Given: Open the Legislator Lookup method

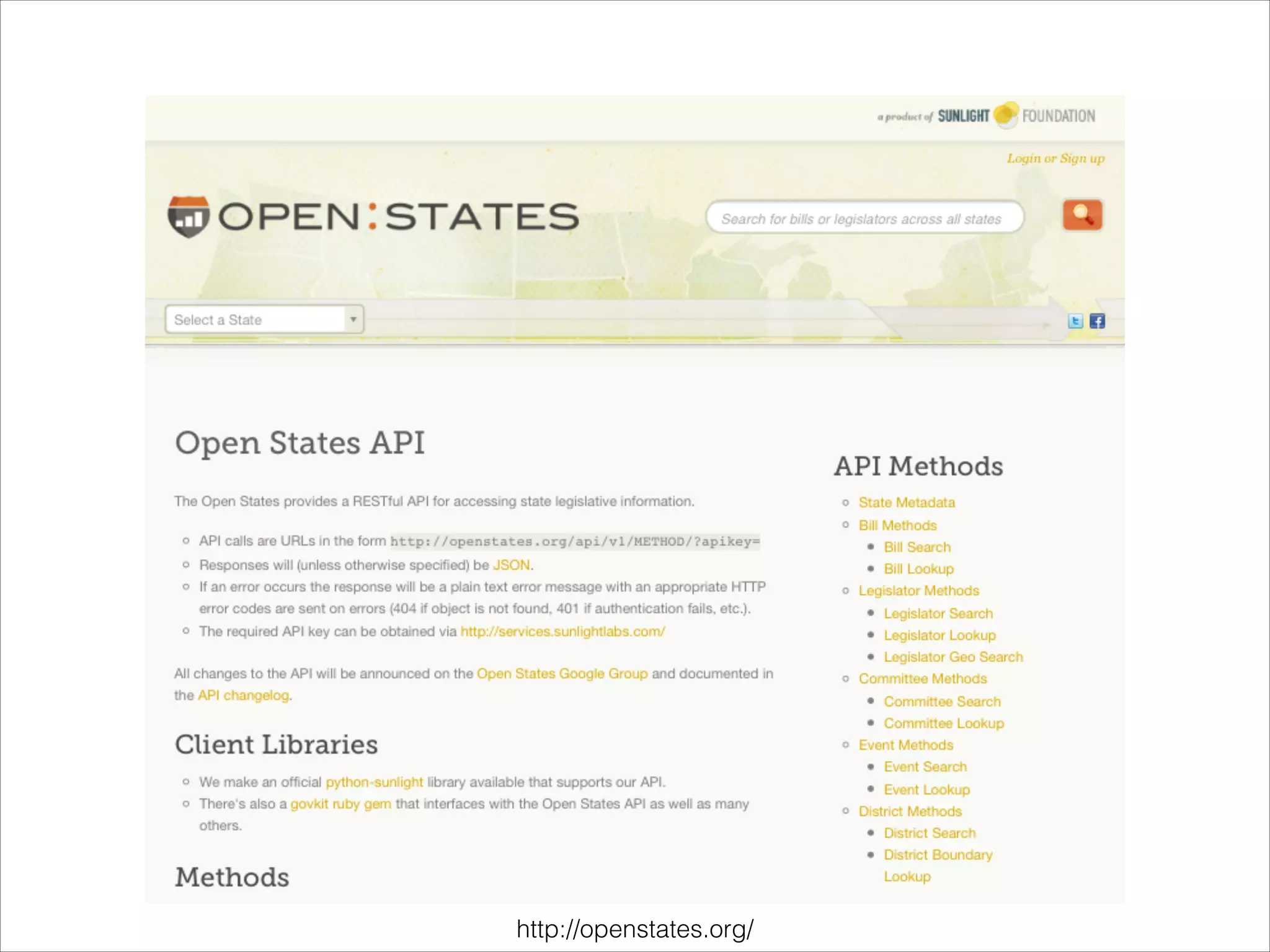Looking at the screenshot, I should [x=939, y=635].
